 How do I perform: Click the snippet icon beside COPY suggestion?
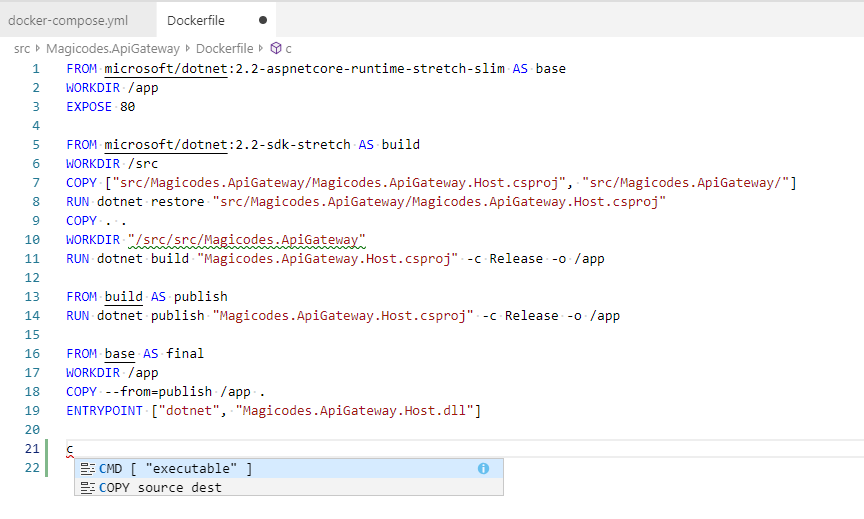pyautogui.click(x=88, y=487)
